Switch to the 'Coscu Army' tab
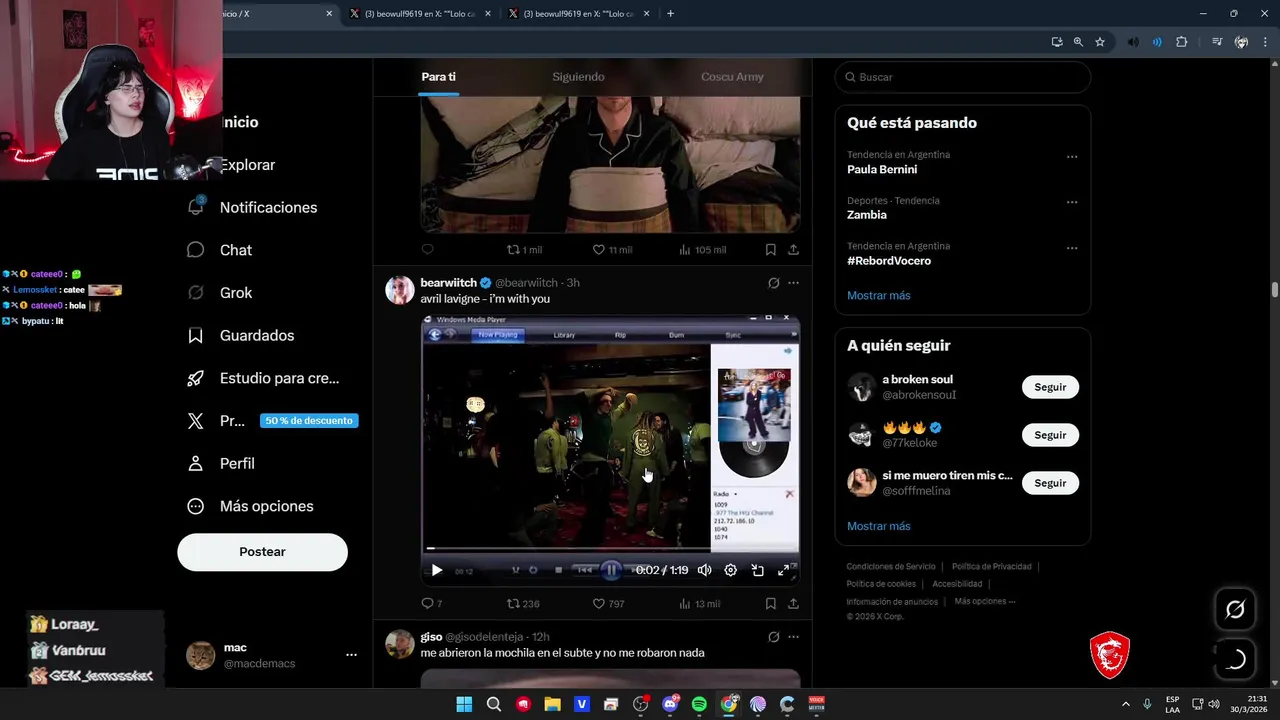 (x=732, y=77)
